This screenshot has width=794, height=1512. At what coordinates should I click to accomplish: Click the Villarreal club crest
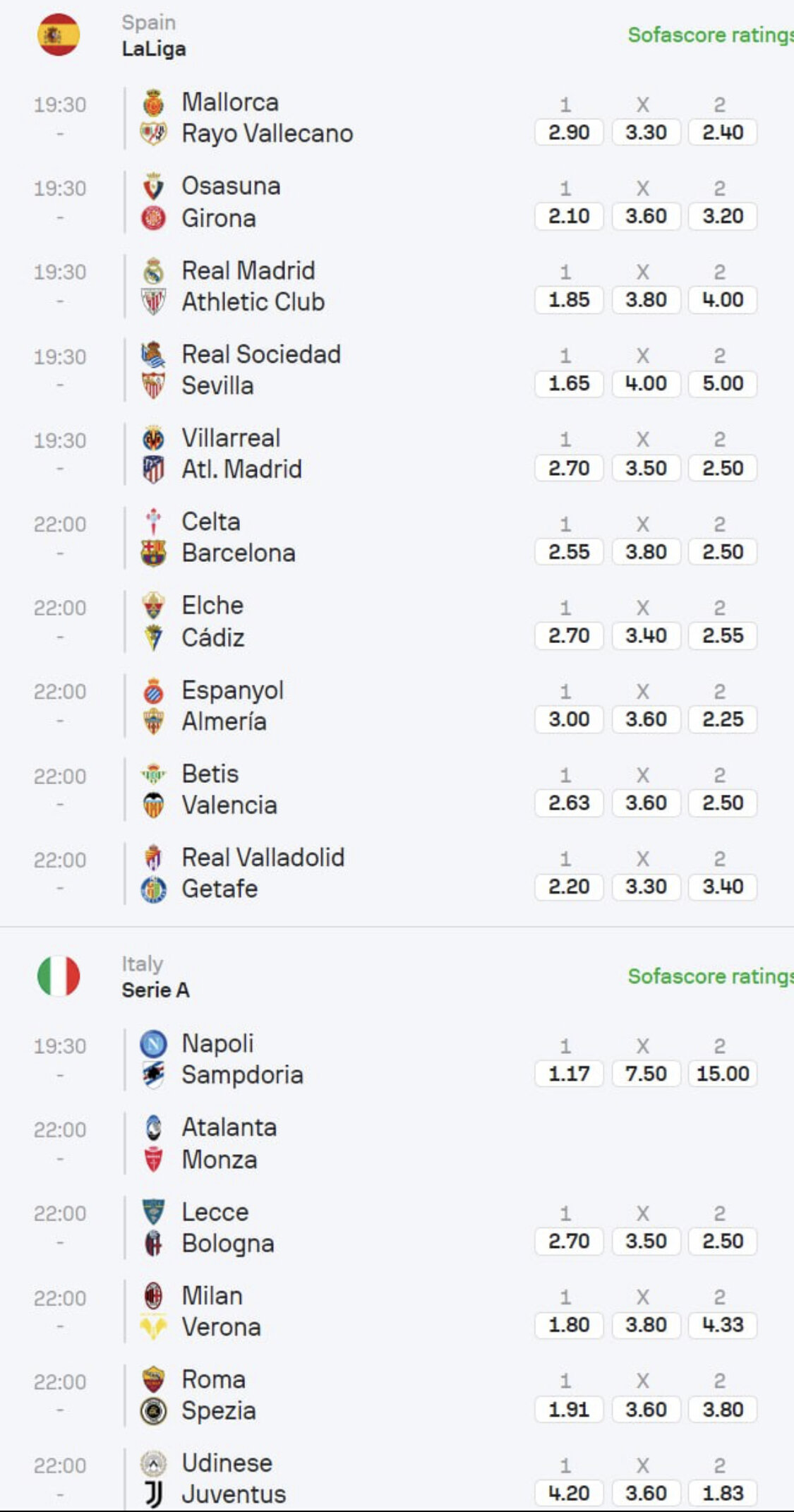[153, 438]
